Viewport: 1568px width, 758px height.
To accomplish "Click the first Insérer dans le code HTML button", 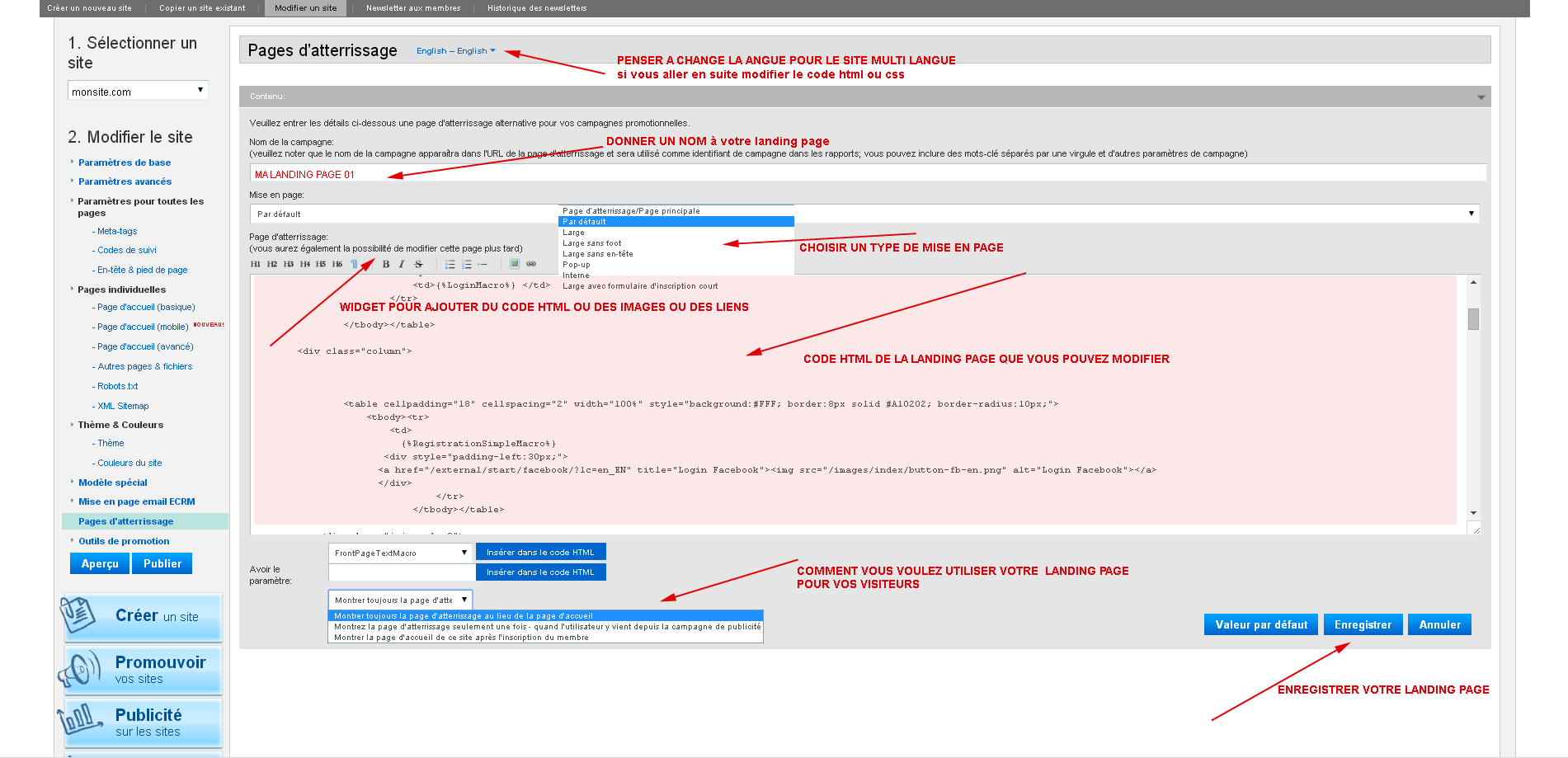I will point(540,553).
